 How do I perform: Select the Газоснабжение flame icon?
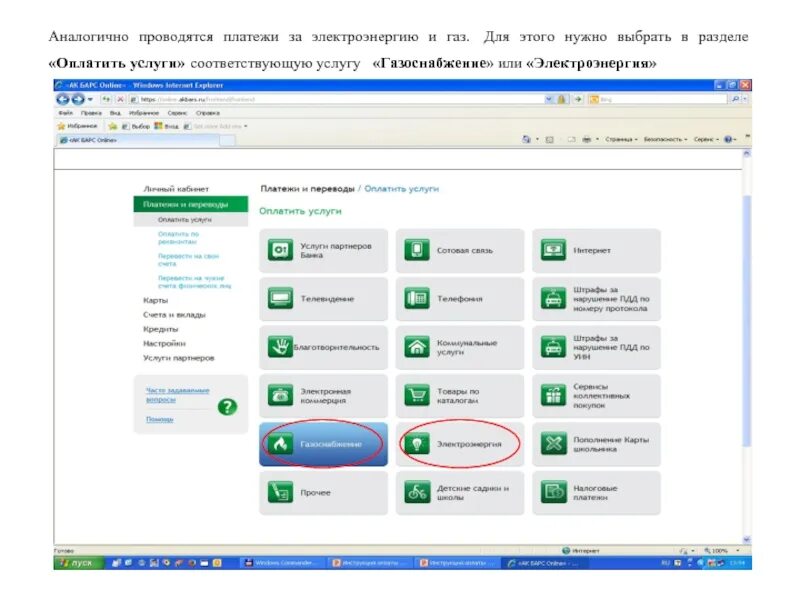pos(280,444)
